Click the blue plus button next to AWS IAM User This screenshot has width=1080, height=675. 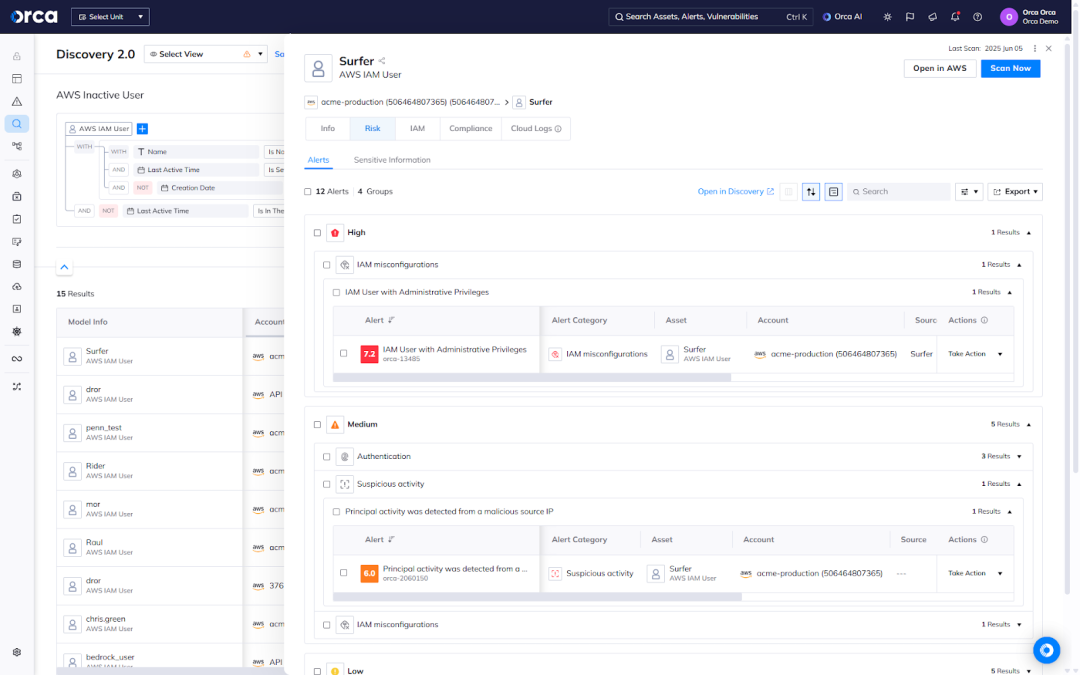[143, 129]
